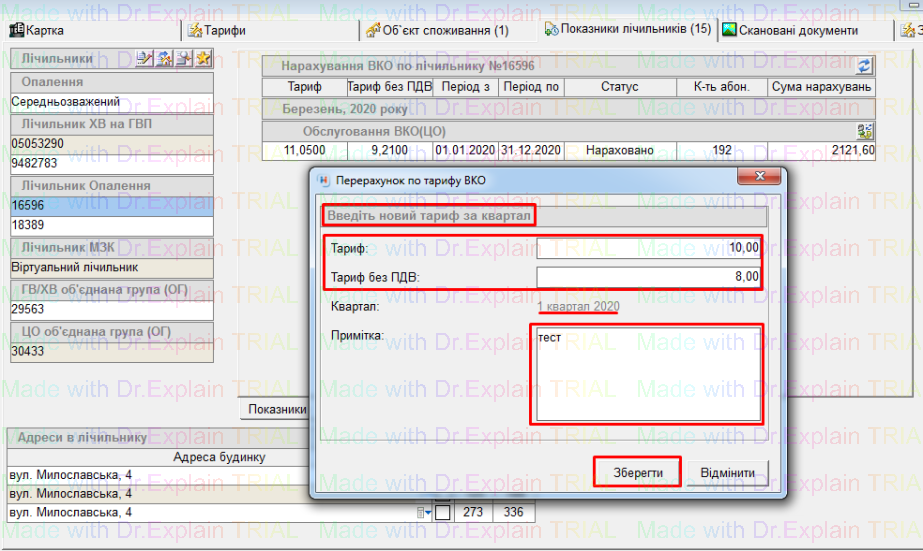Viewport: 923px width, 551px height.
Task: Click into the Тариф input field
Action: [649, 248]
